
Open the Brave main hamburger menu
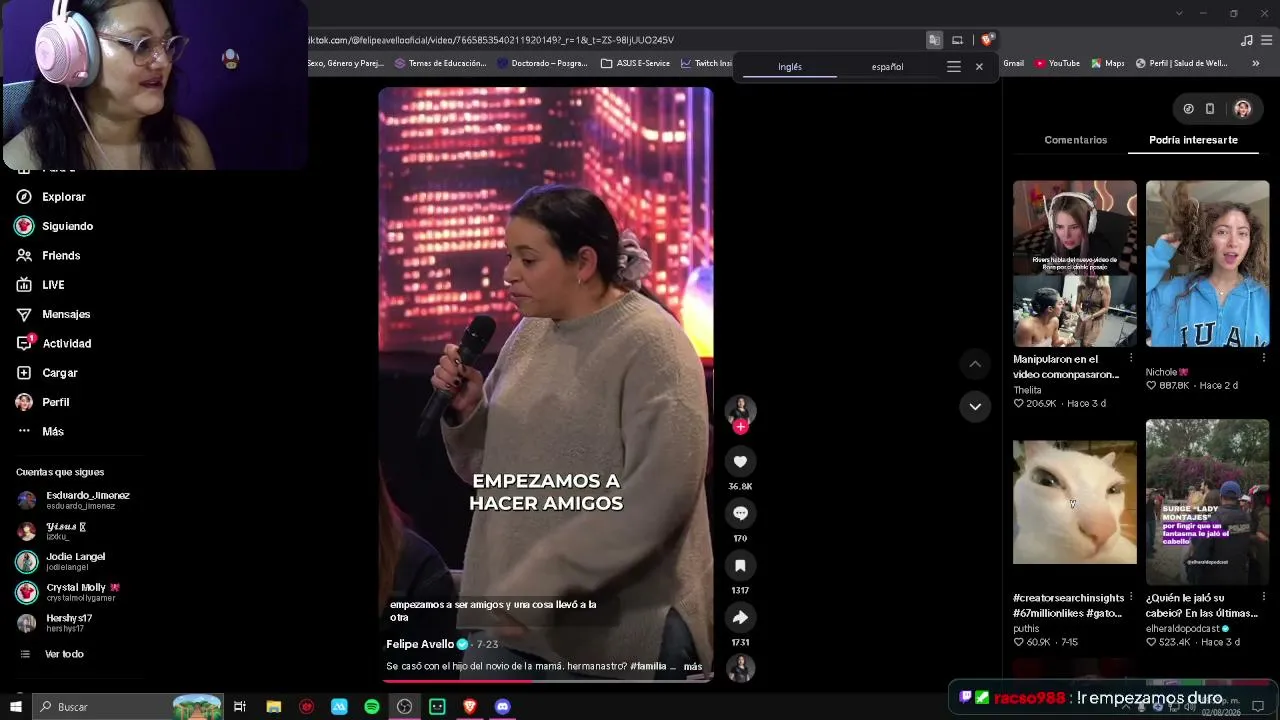coord(1267,40)
